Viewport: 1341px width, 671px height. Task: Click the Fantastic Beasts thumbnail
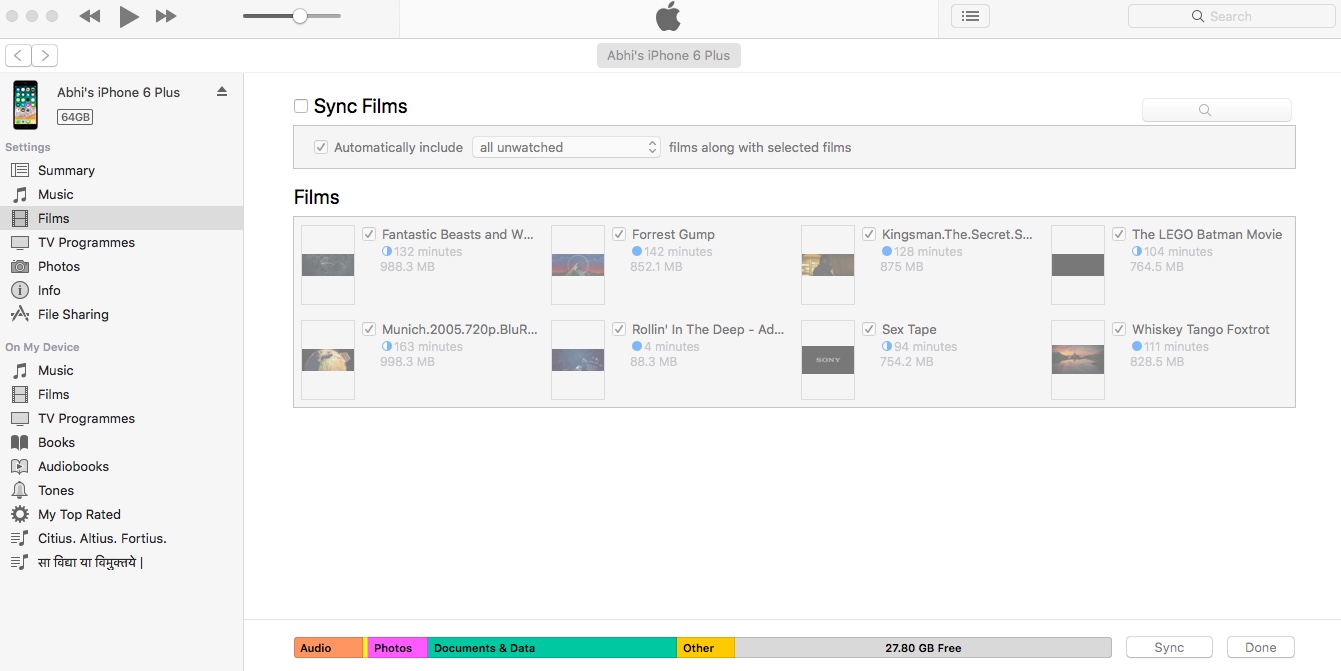point(328,264)
